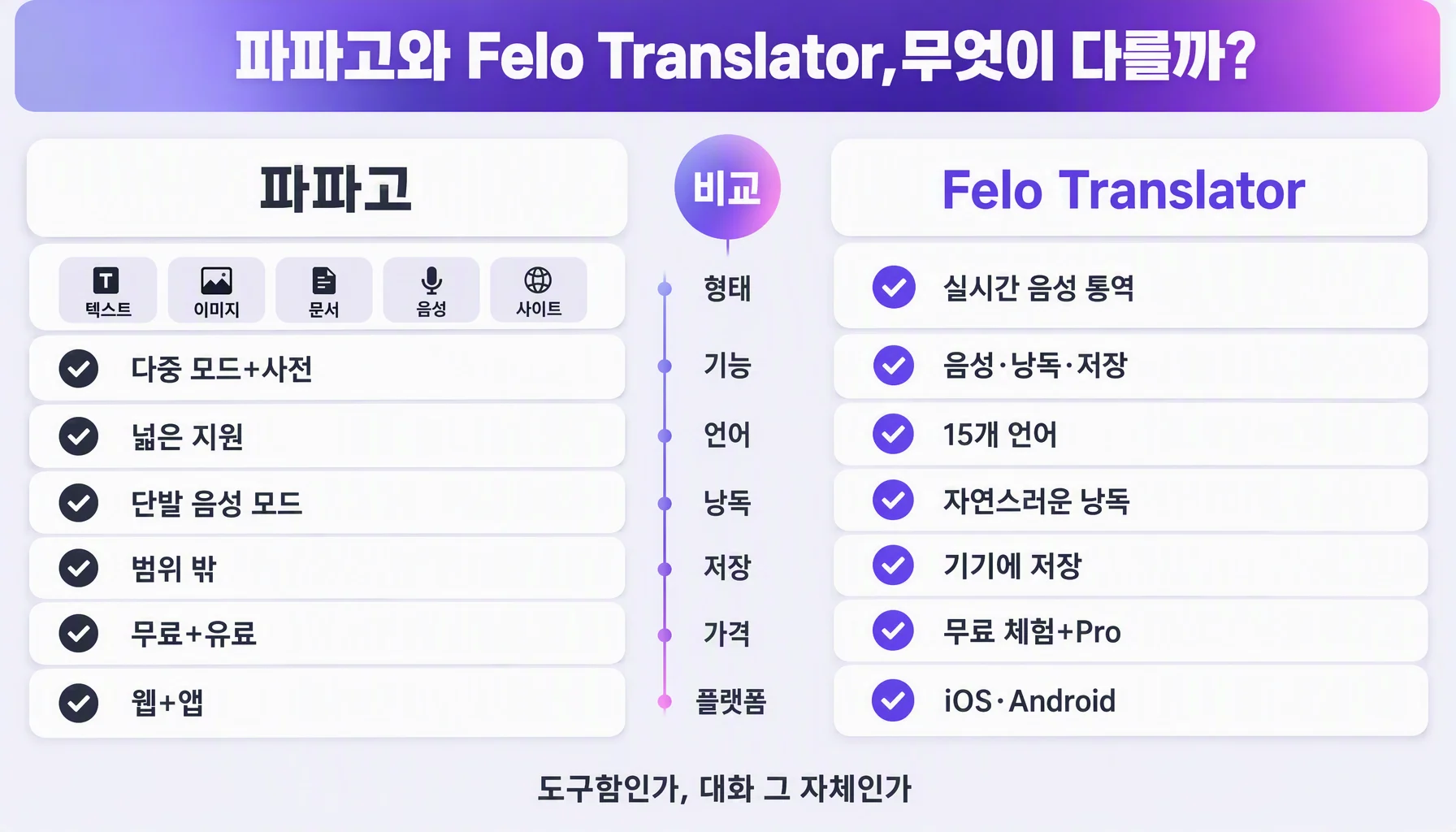Click the pink 플랫폼 timeline dot
Image resolution: width=1456 pixels, height=832 pixels.
pos(665,701)
